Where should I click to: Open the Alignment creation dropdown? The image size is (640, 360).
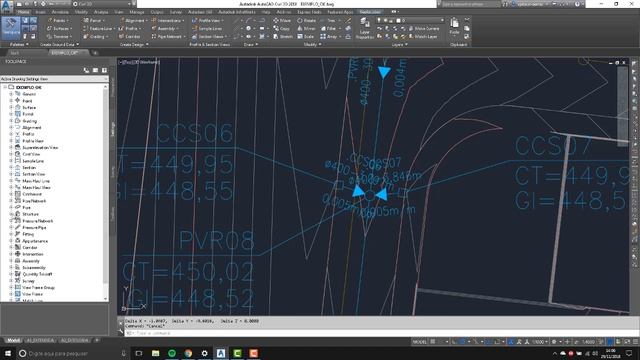click(x=133, y=20)
